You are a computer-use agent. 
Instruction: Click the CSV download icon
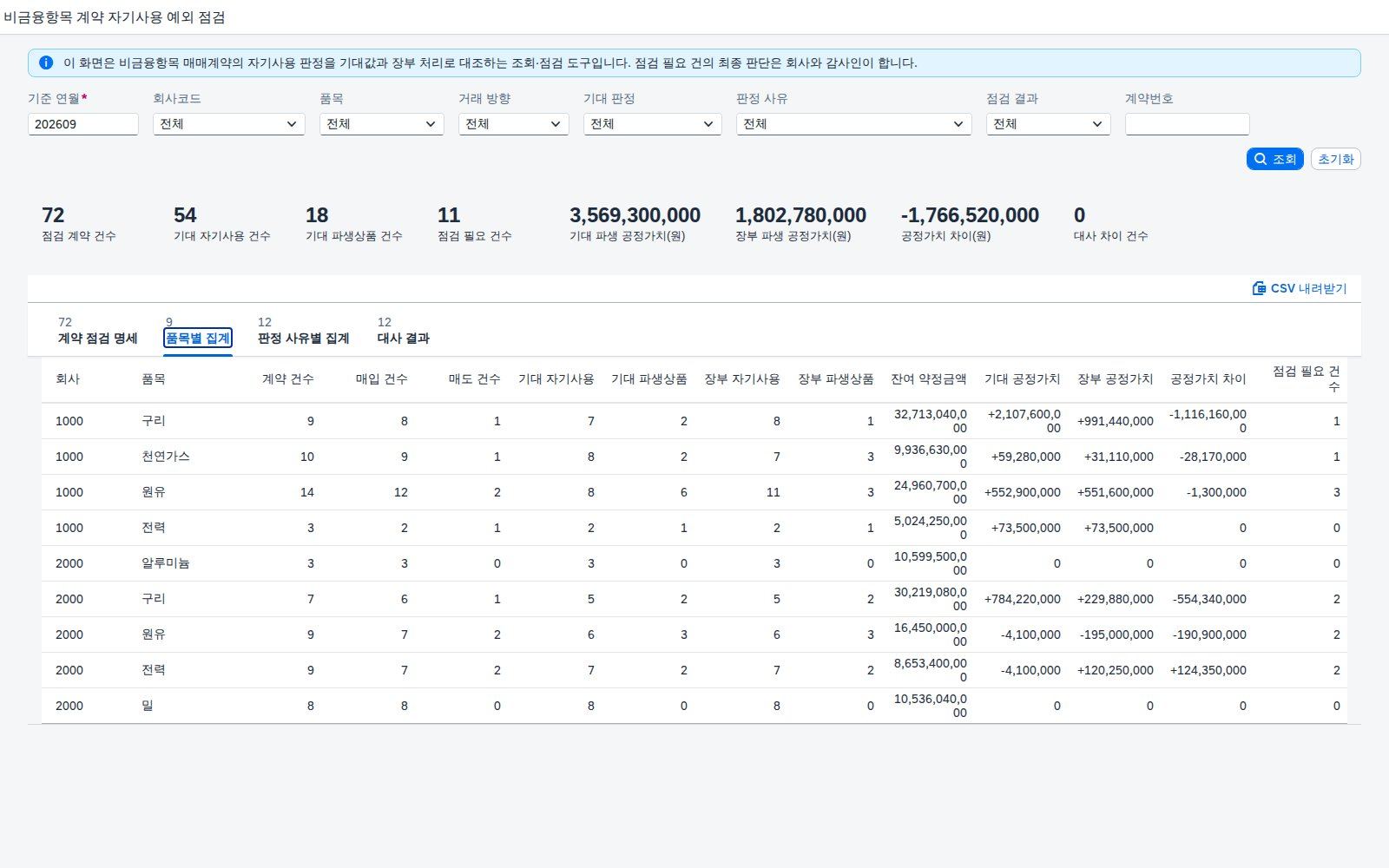tap(1259, 288)
